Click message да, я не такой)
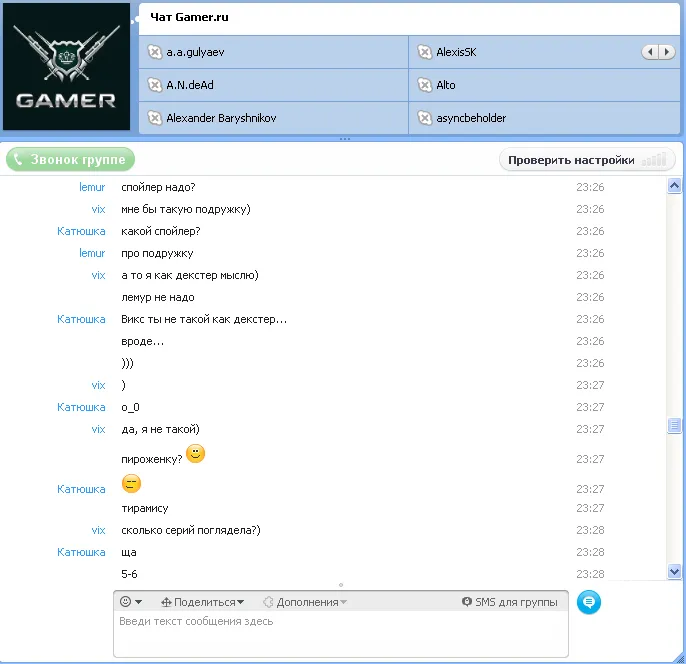686x664 pixels. (x=160, y=429)
